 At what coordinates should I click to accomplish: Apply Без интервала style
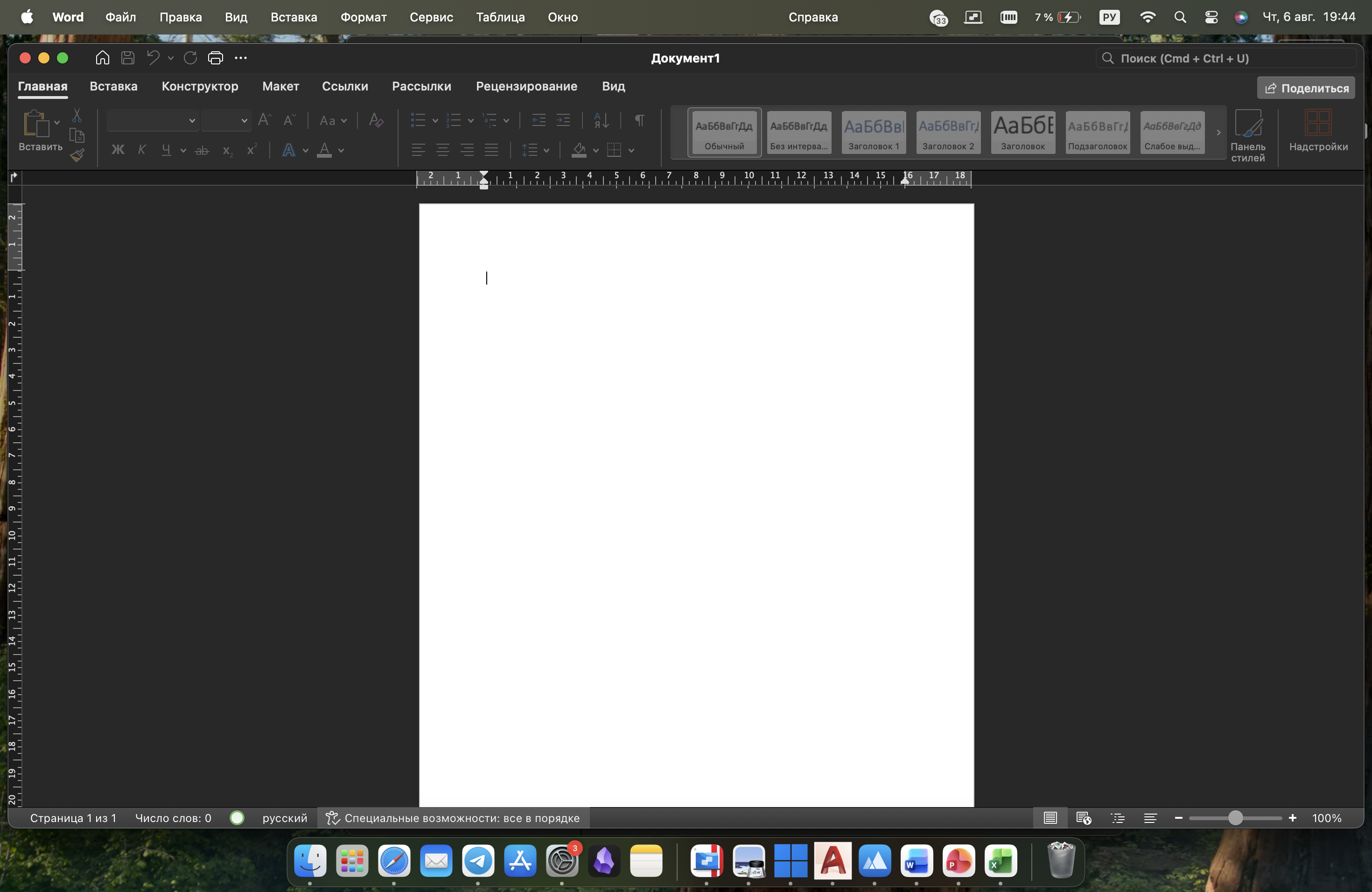click(x=798, y=132)
